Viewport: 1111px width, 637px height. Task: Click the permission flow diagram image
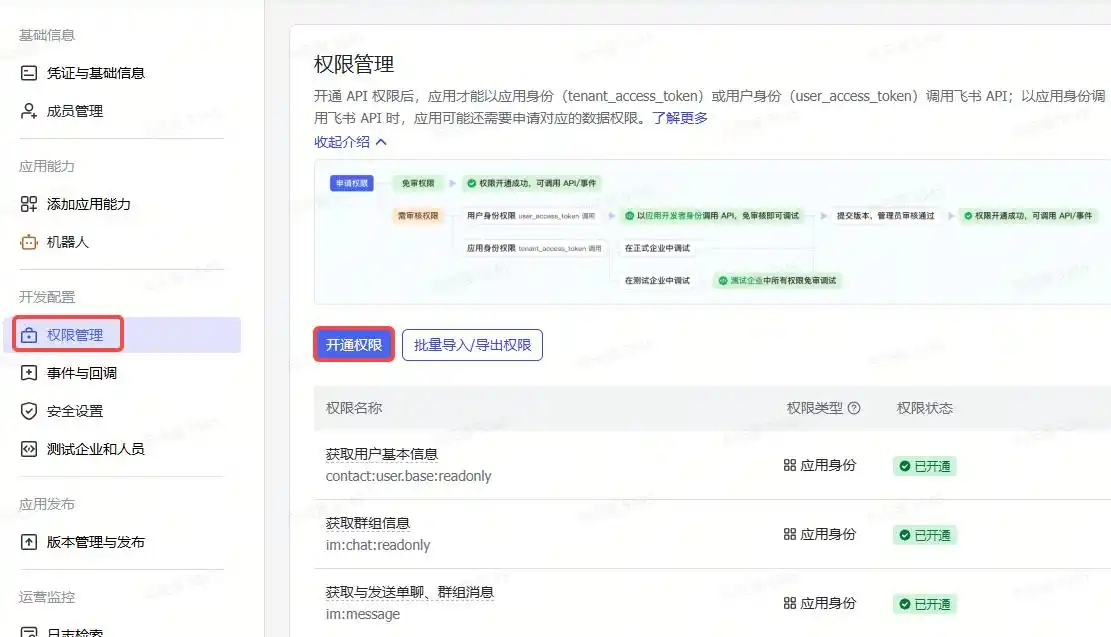coord(712,231)
